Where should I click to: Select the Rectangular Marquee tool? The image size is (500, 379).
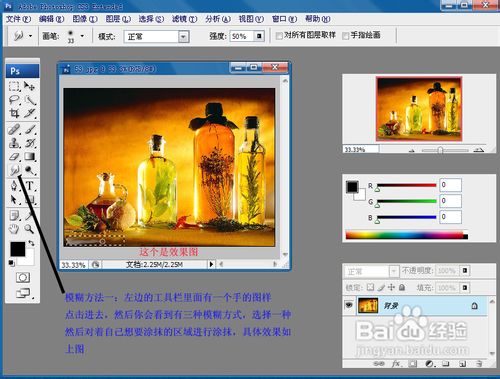(x=14, y=86)
